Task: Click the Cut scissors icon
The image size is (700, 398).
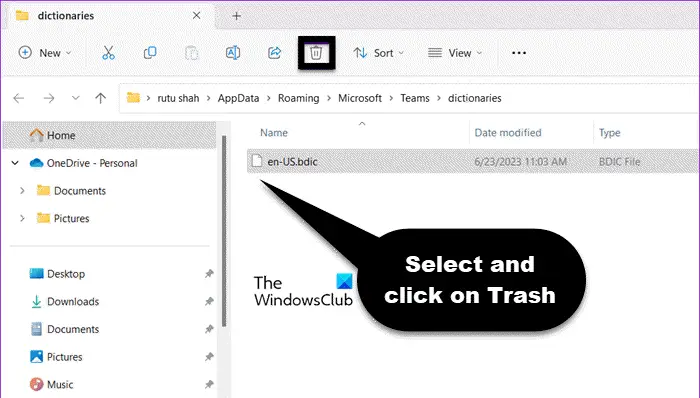Action: click(x=108, y=53)
